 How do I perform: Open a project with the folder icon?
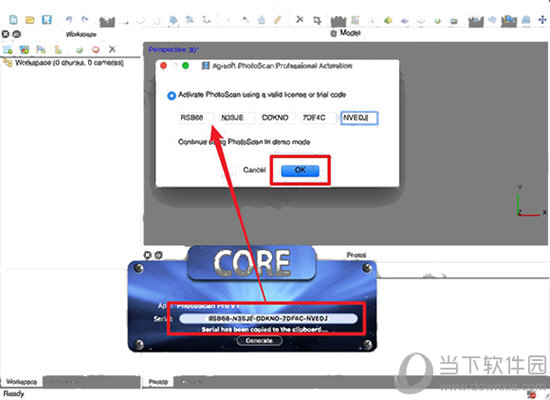30,20
